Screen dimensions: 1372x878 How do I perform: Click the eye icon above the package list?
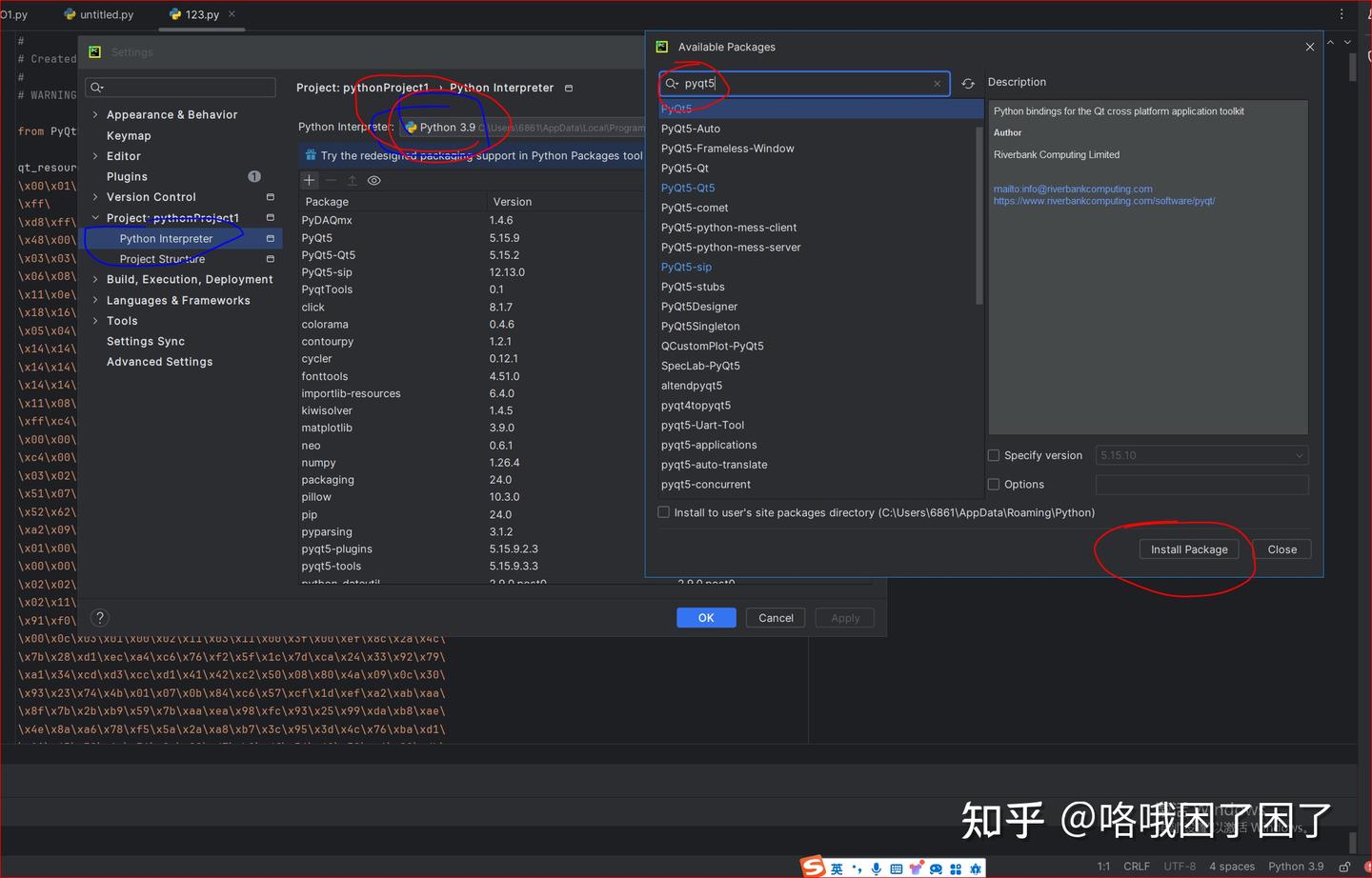373,180
